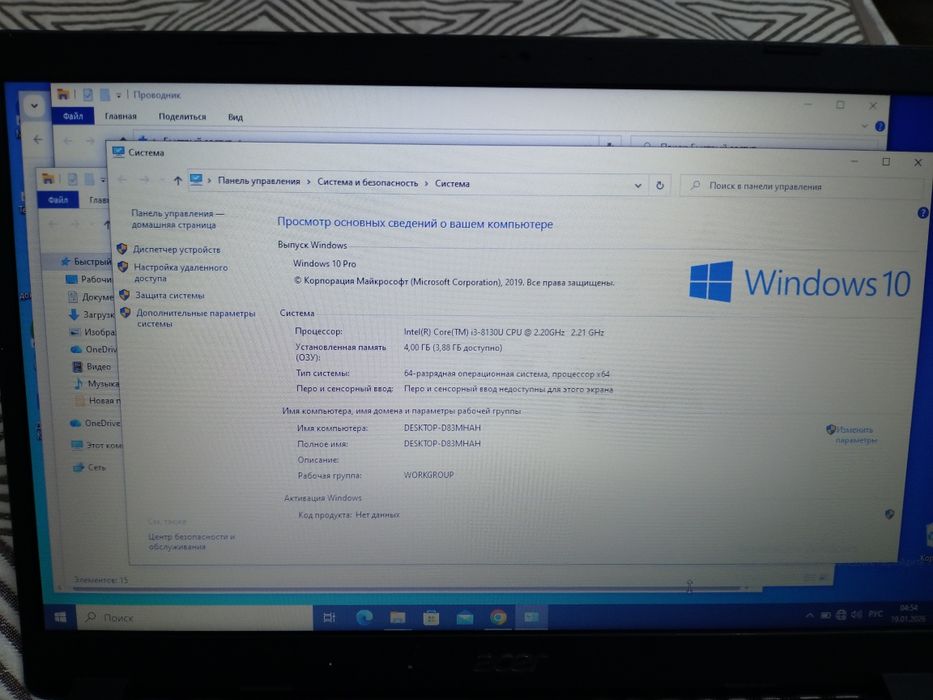The width and height of the screenshot is (933, 700).
Task: Click computer name DESKTOP-D83MHAH value
Action: 442,427
